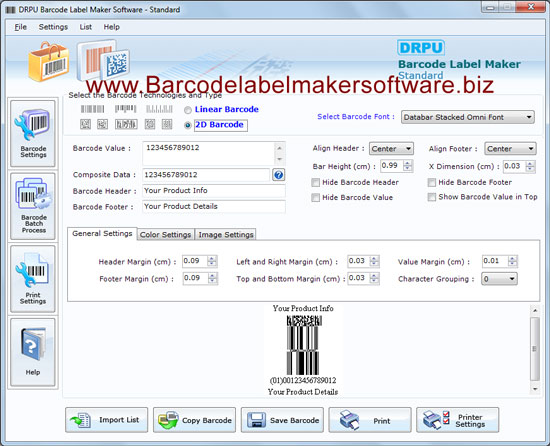Click the Bar Height value field
This screenshot has height=446, width=550.
(392, 166)
